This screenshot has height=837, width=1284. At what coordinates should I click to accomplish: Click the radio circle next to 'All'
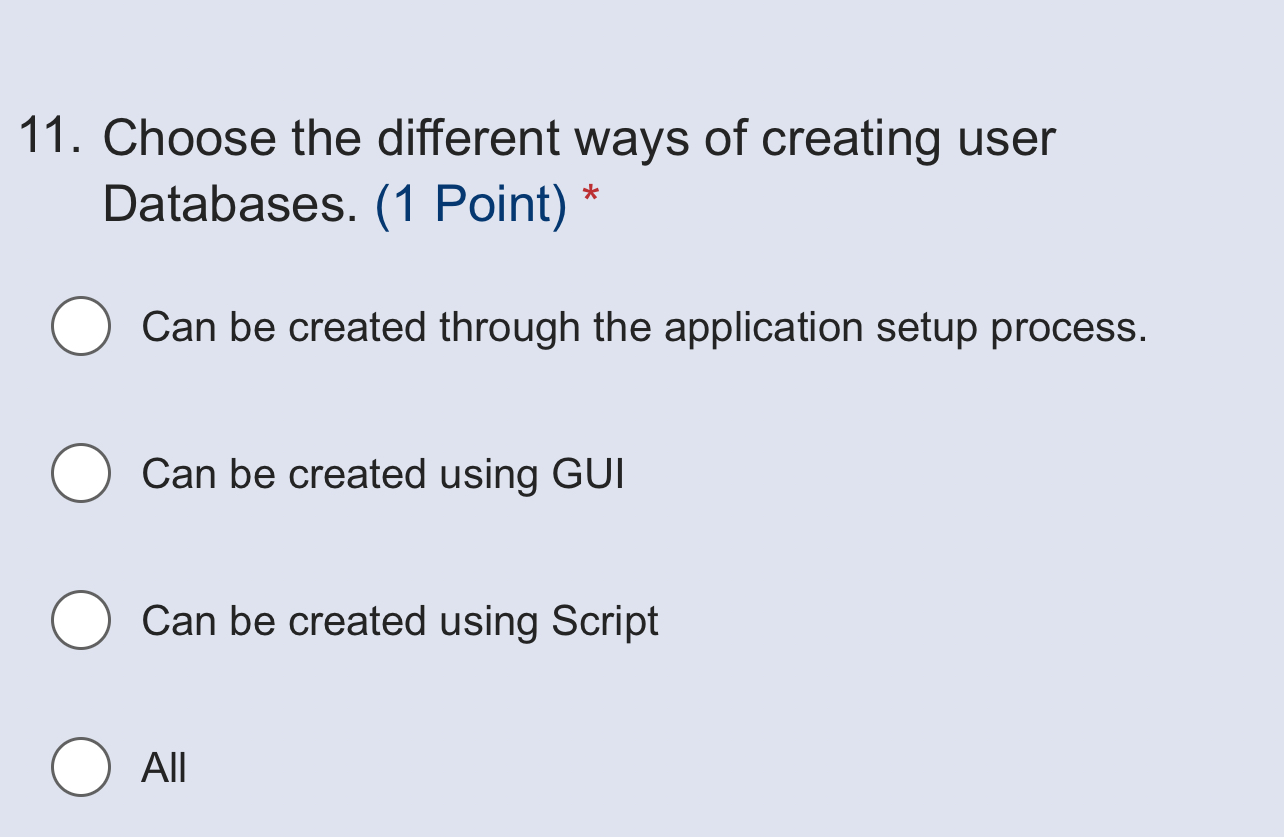tap(81, 768)
